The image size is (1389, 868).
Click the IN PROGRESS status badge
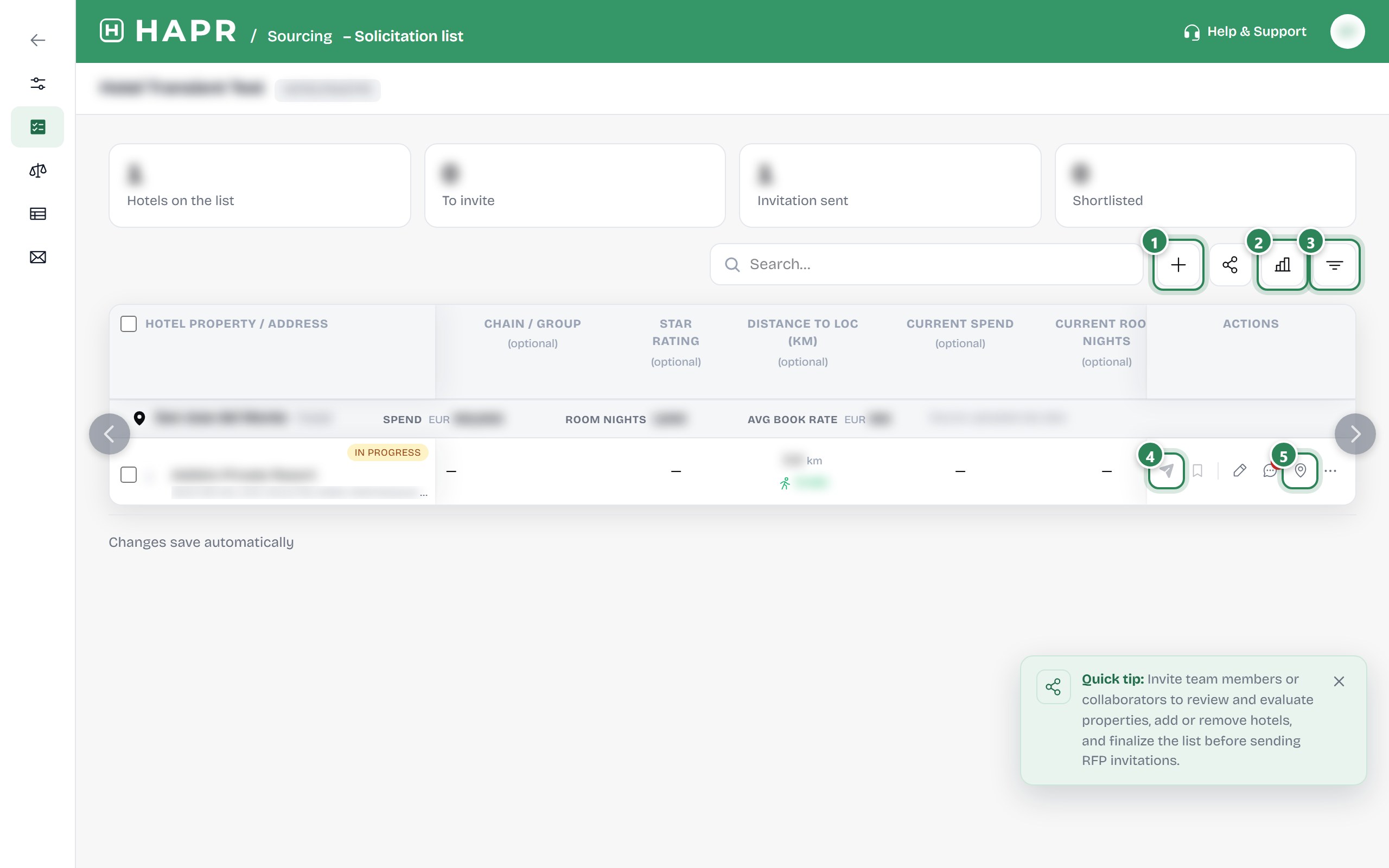coord(387,452)
